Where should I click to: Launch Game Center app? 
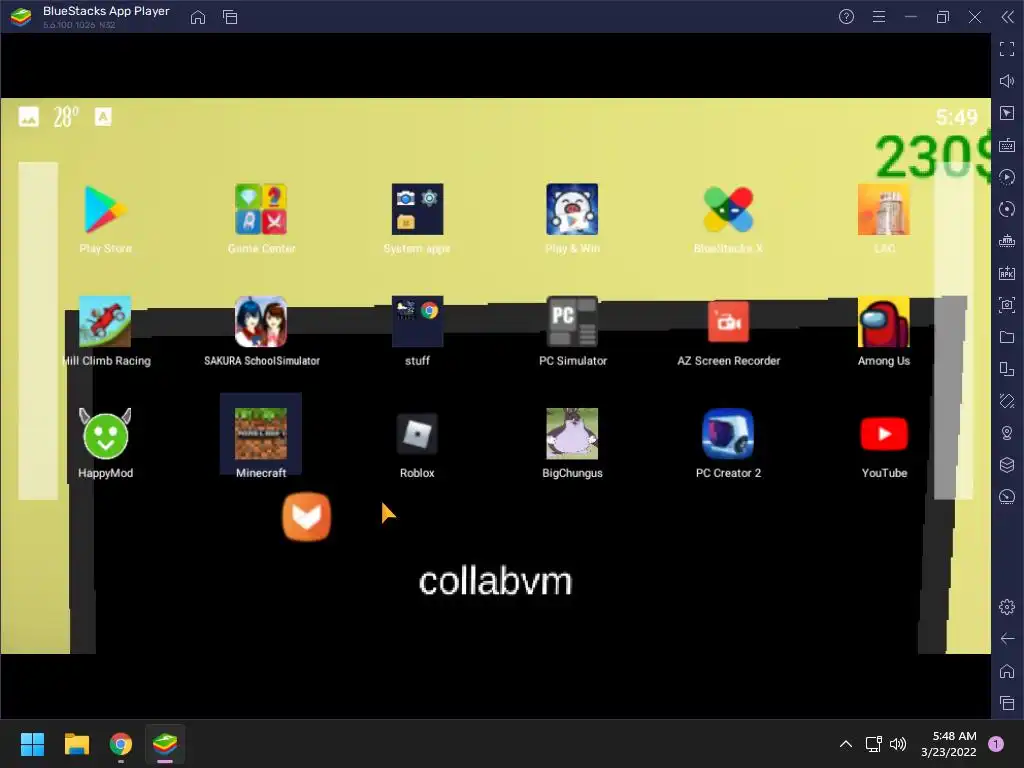point(261,210)
